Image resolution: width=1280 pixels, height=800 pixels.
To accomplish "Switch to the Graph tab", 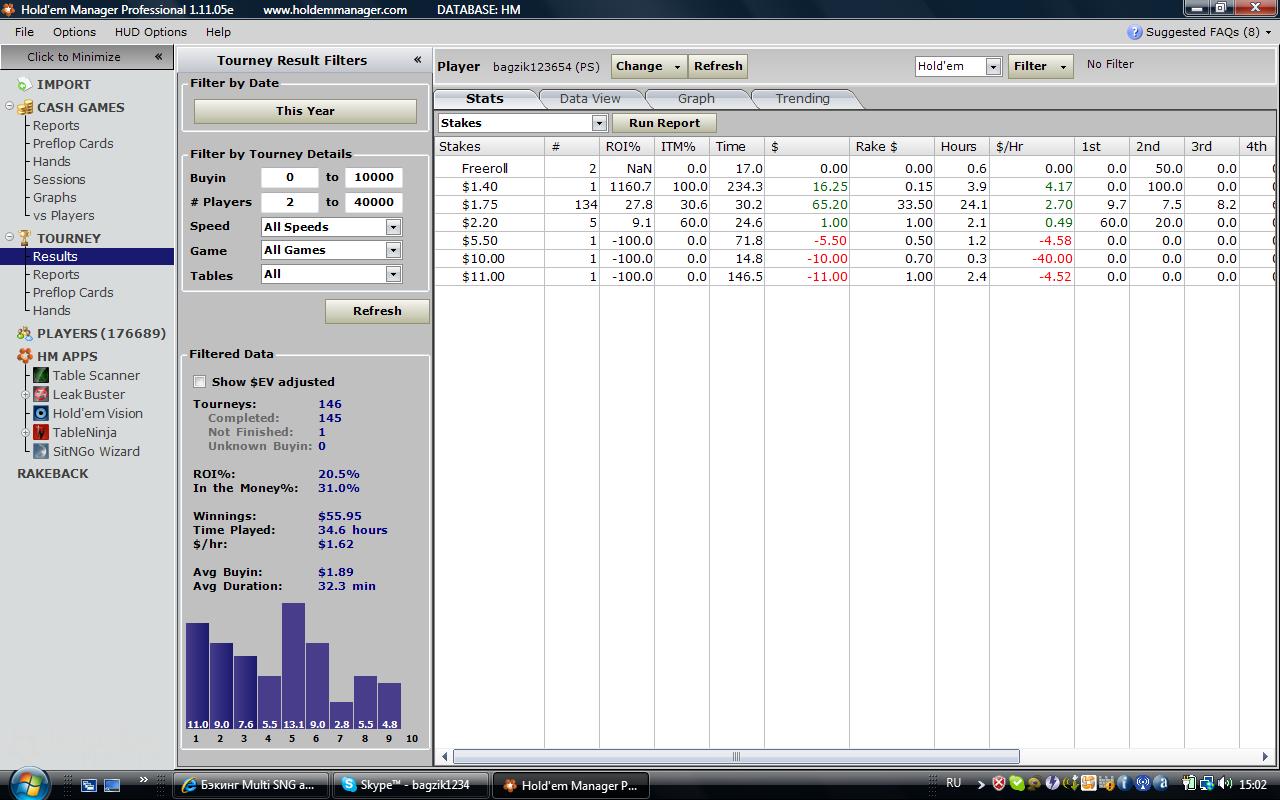I will click(696, 98).
